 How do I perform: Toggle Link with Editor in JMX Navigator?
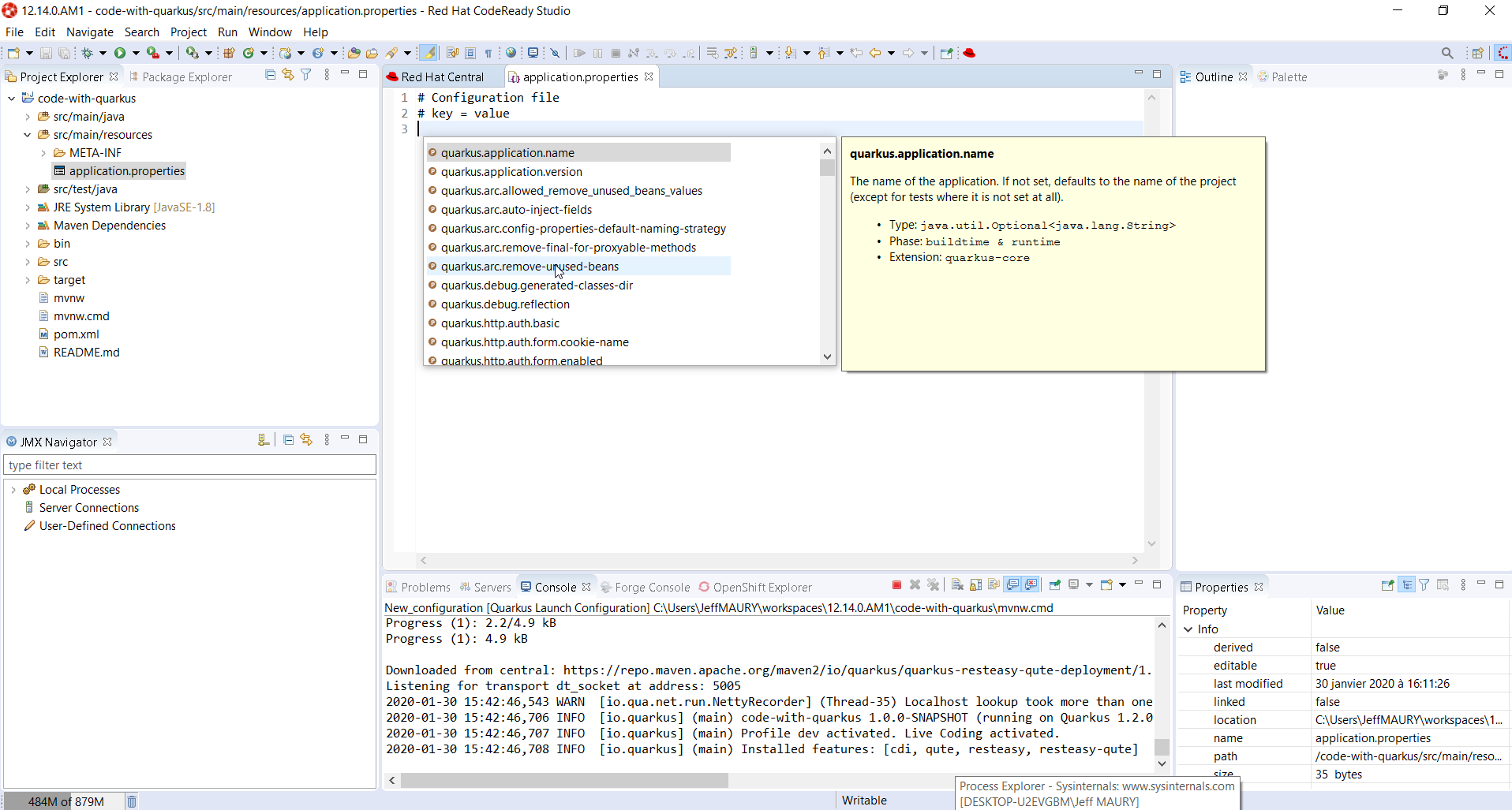click(306, 439)
